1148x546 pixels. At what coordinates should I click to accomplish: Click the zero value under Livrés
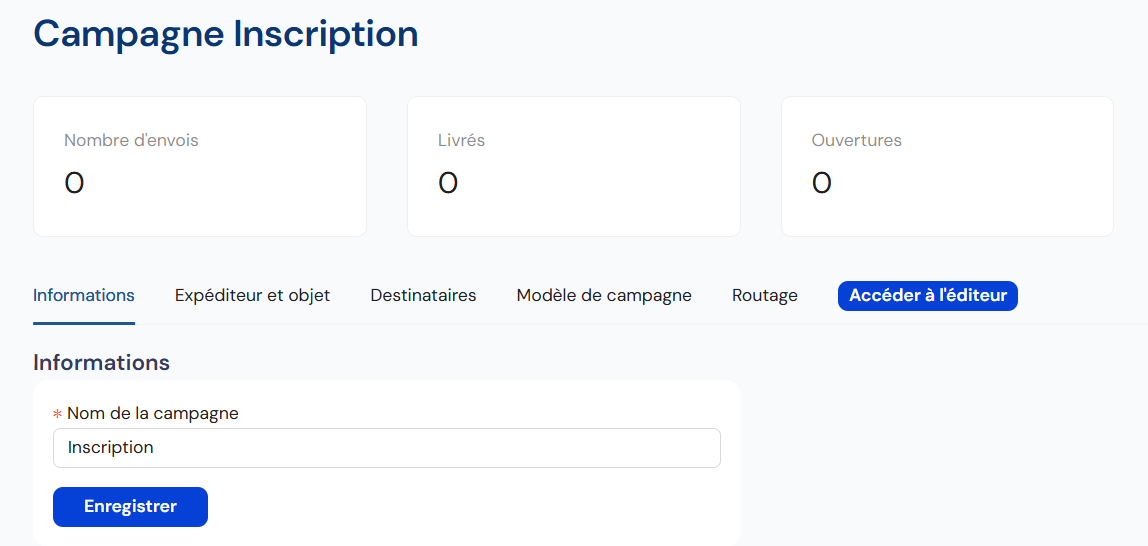click(448, 183)
